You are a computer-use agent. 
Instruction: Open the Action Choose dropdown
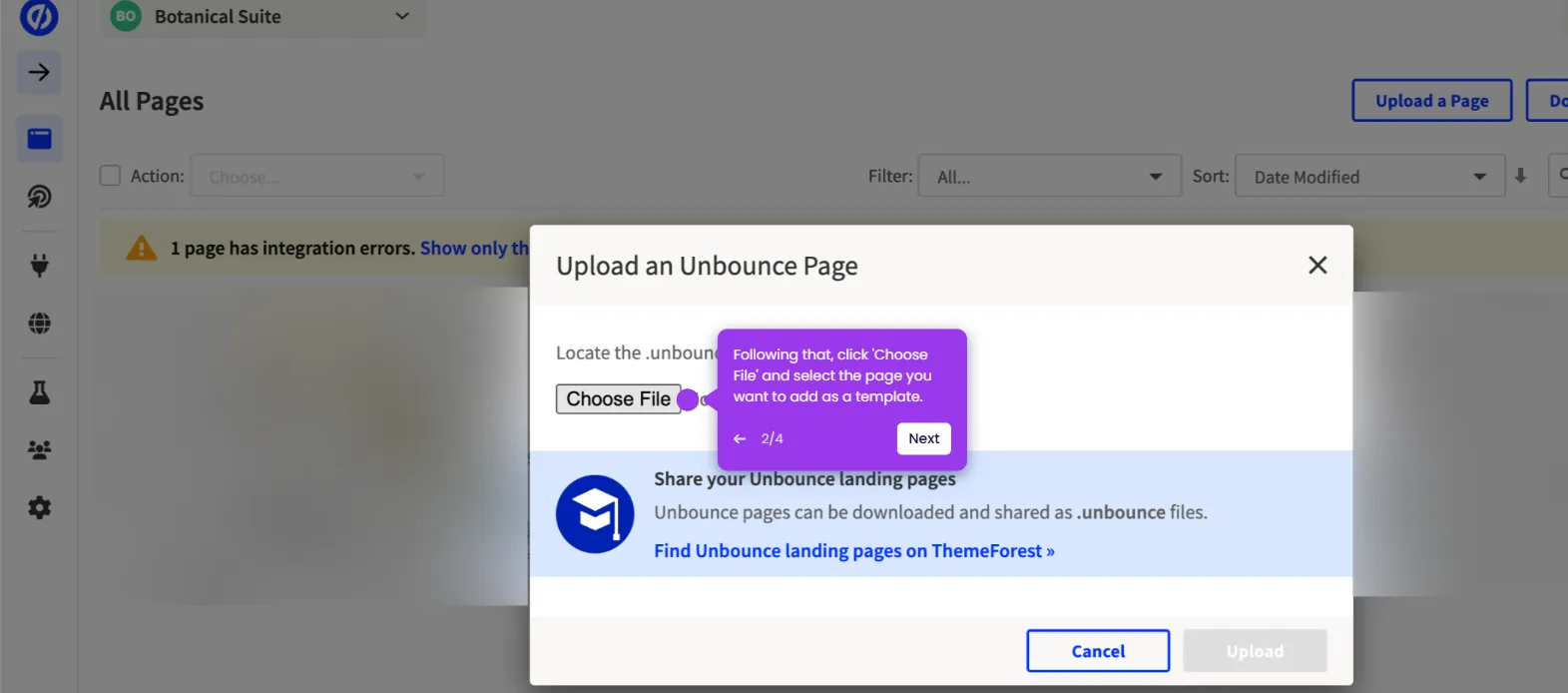(317, 176)
